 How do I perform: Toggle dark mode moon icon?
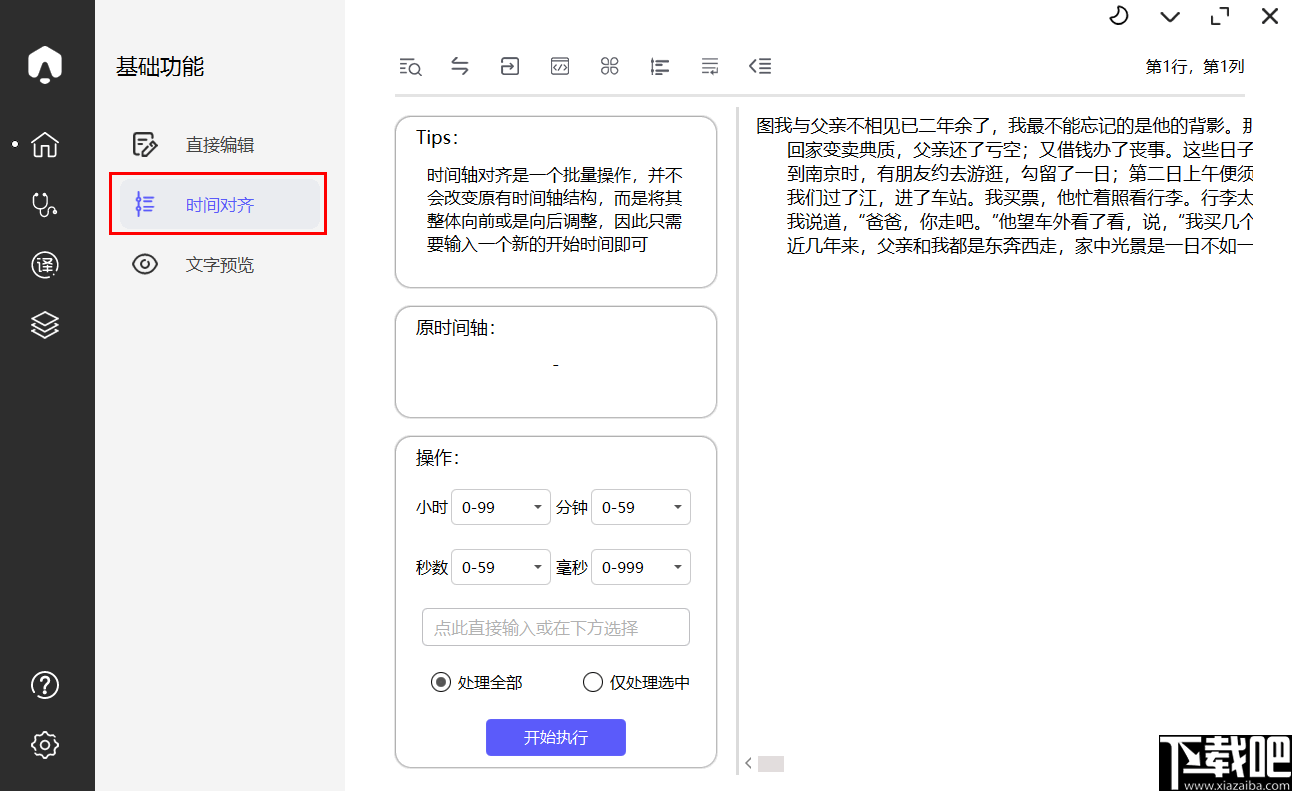(x=1119, y=16)
